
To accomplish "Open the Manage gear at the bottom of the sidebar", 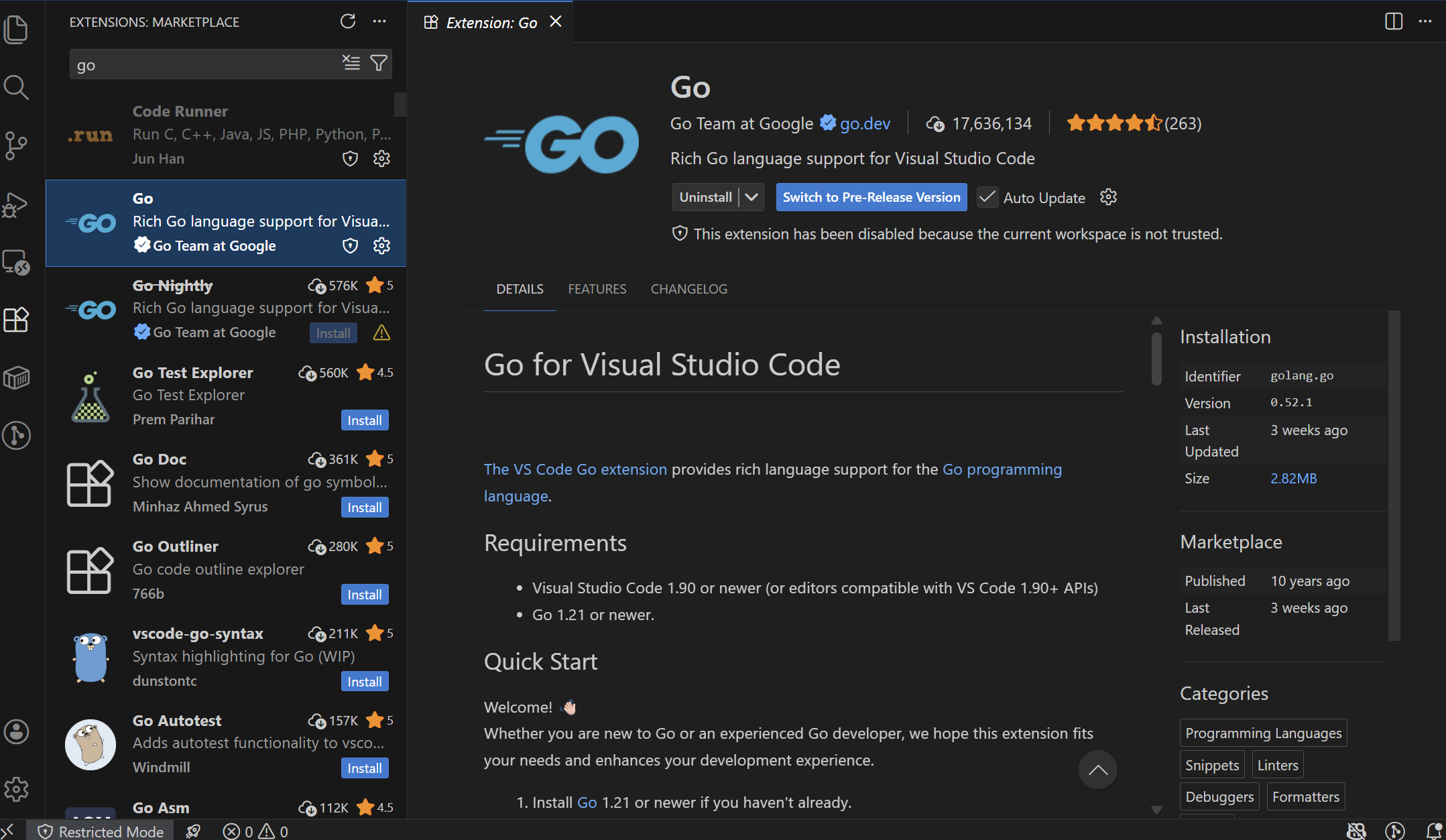I will point(16,789).
